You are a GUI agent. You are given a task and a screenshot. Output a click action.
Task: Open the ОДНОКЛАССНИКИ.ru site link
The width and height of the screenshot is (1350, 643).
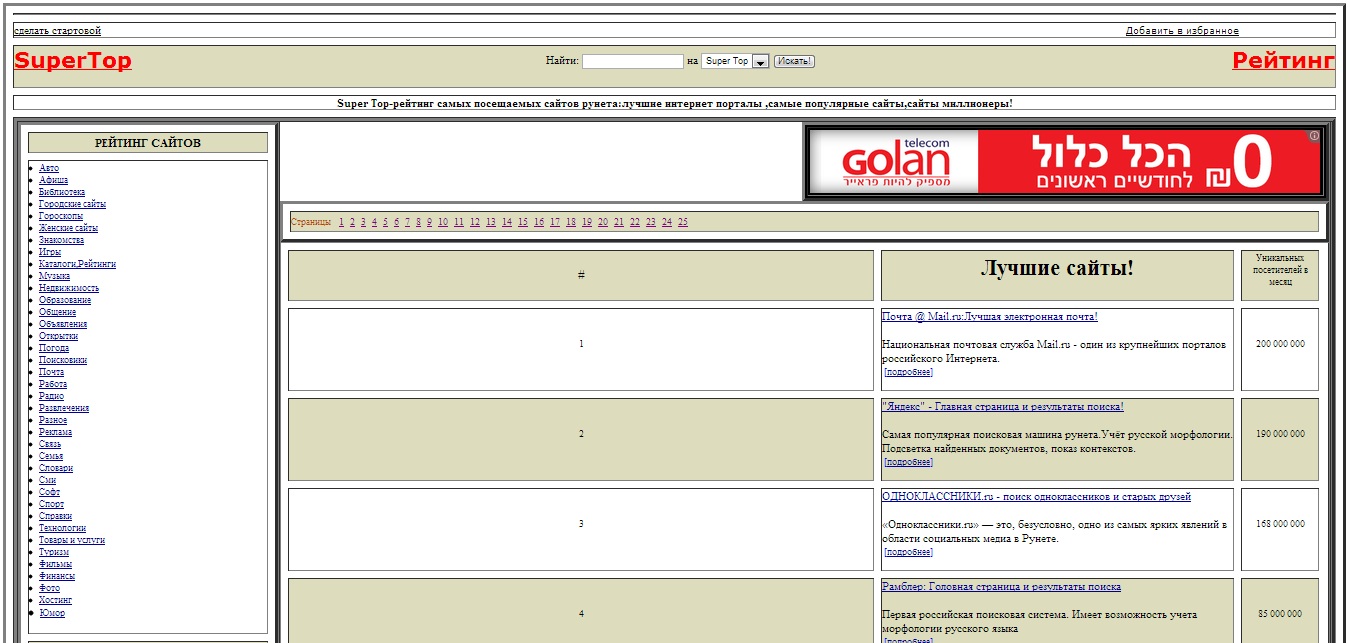(1036, 497)
